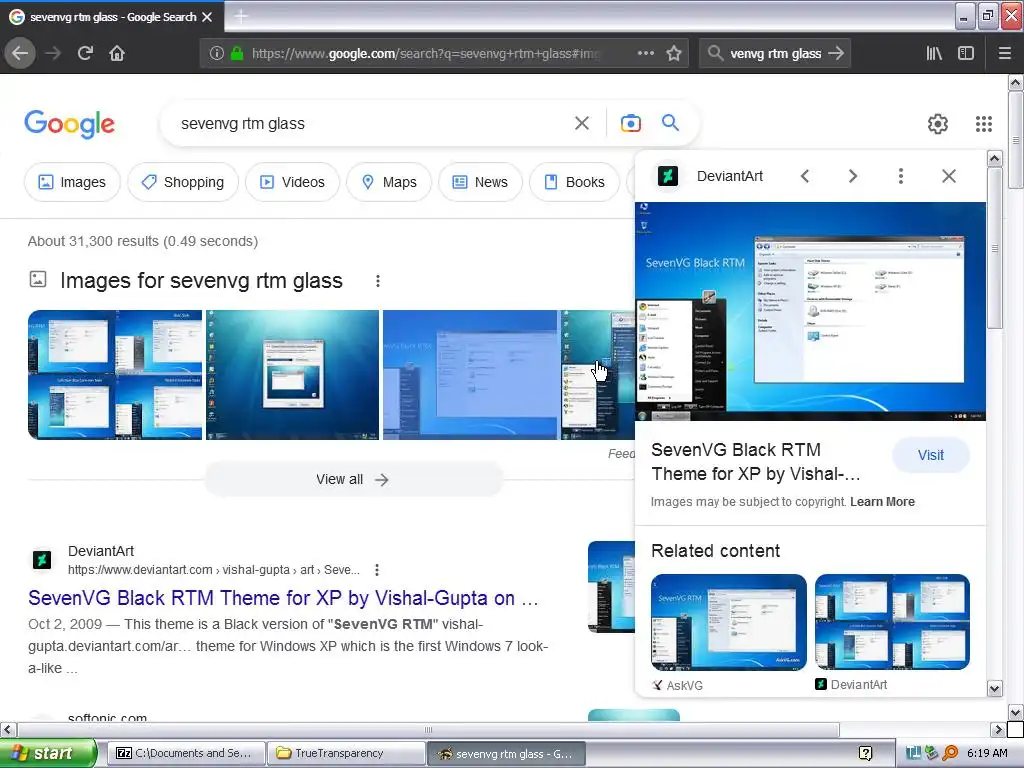Click the View all images button
The image size is (1024, 768).
353,479
